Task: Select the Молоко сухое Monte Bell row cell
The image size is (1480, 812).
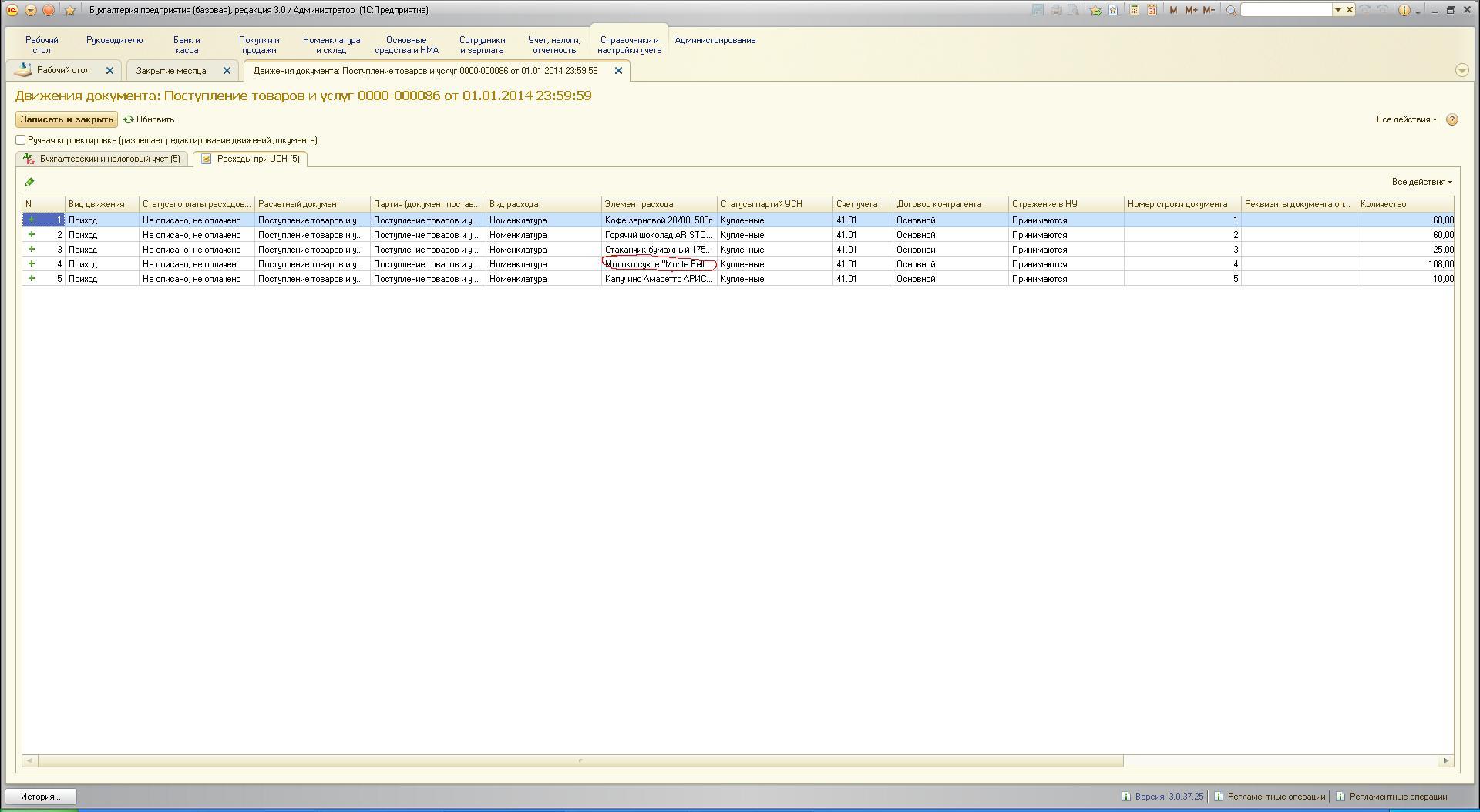Action: click(658, 264)
